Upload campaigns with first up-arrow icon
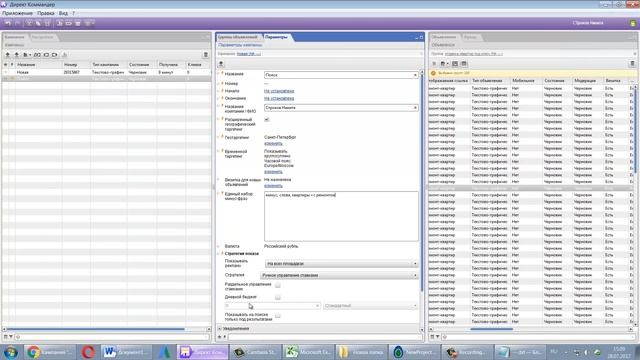Image resolution: width=640 pixels, height=360 pixels. tap(7, 54)
